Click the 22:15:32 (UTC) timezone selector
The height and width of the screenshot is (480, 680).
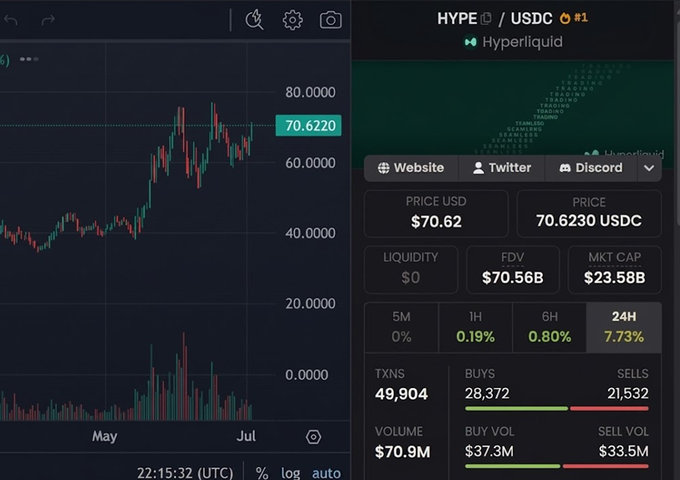click(185, 473)
